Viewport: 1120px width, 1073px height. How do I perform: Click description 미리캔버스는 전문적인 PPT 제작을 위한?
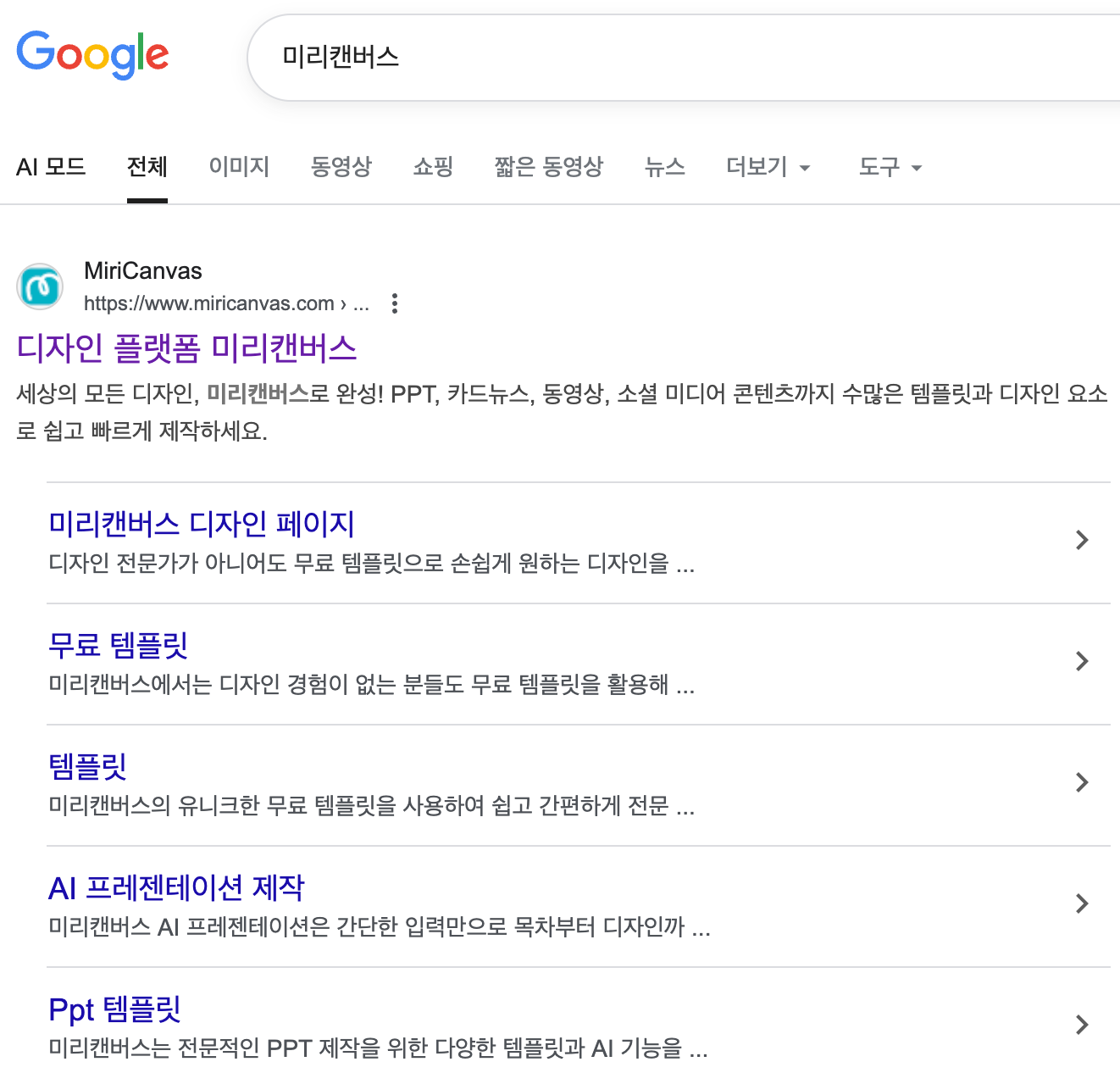(378, 1048)
